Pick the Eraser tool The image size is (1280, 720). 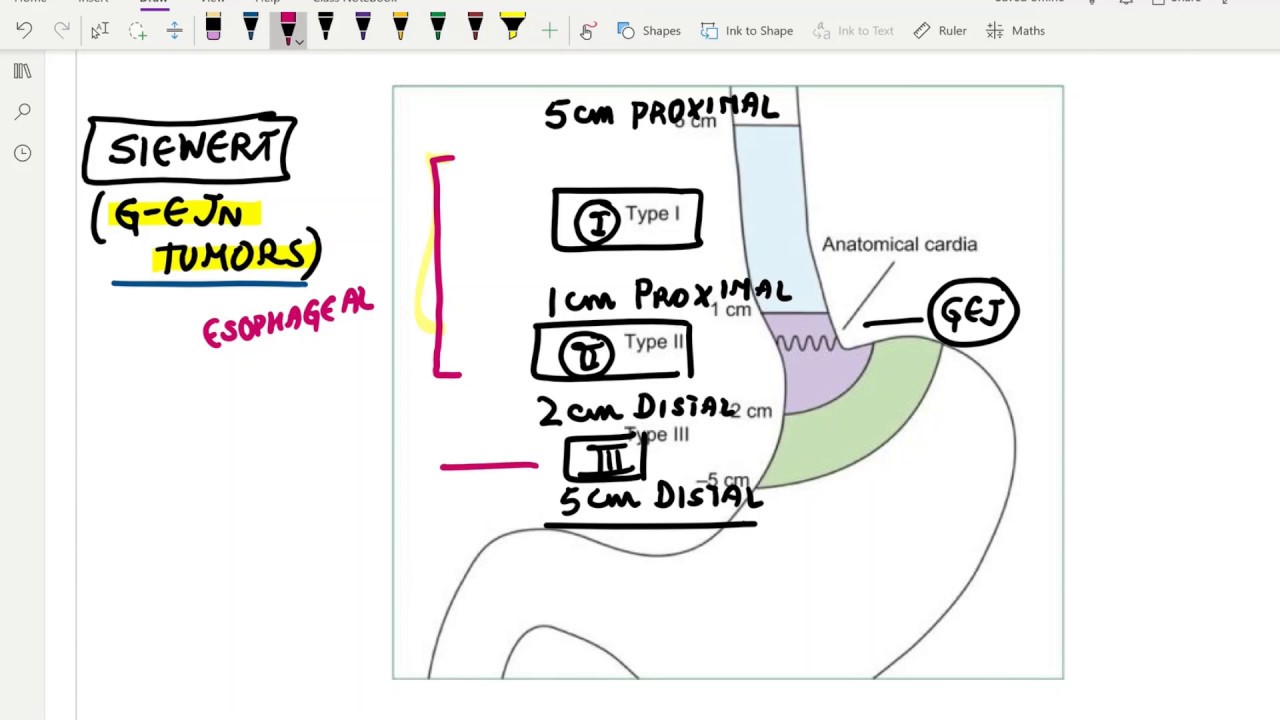(x=213, y=29)
